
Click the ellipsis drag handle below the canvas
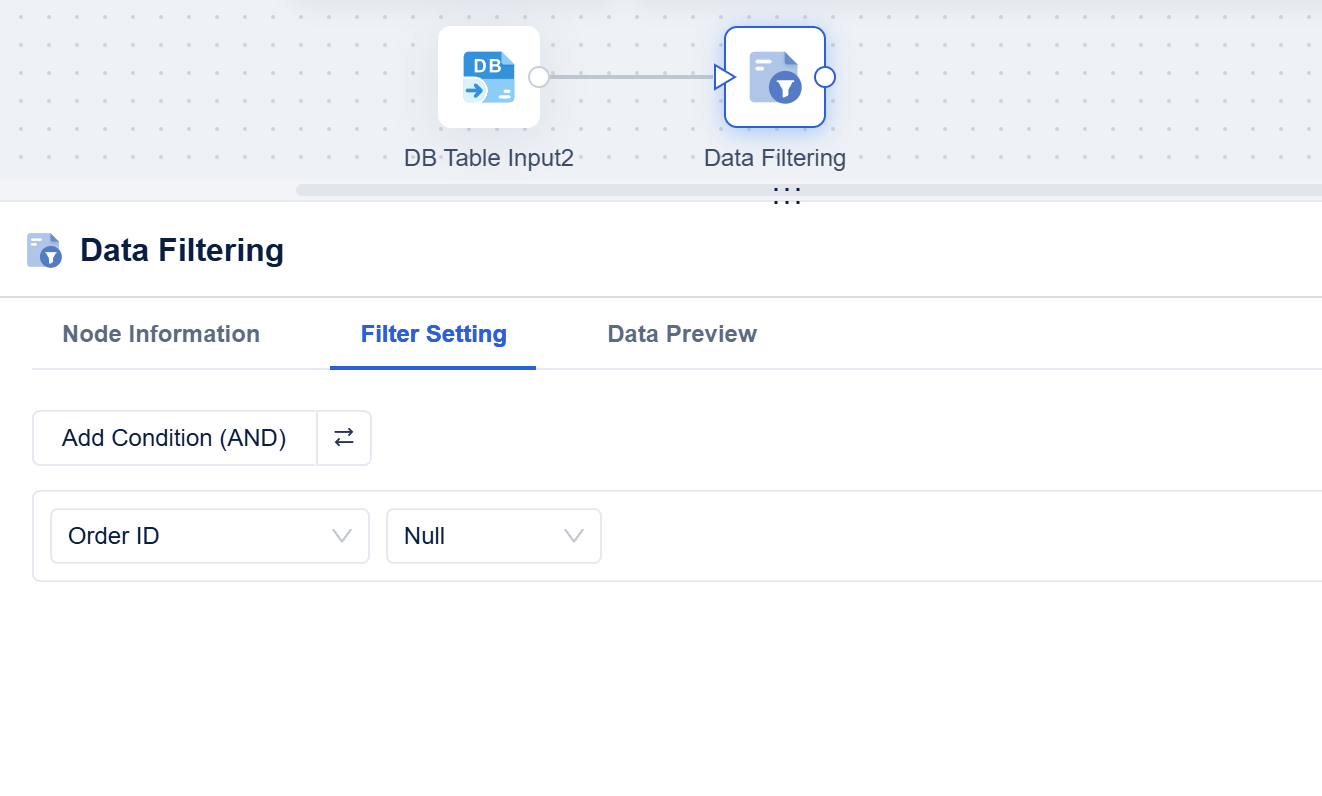787,194
